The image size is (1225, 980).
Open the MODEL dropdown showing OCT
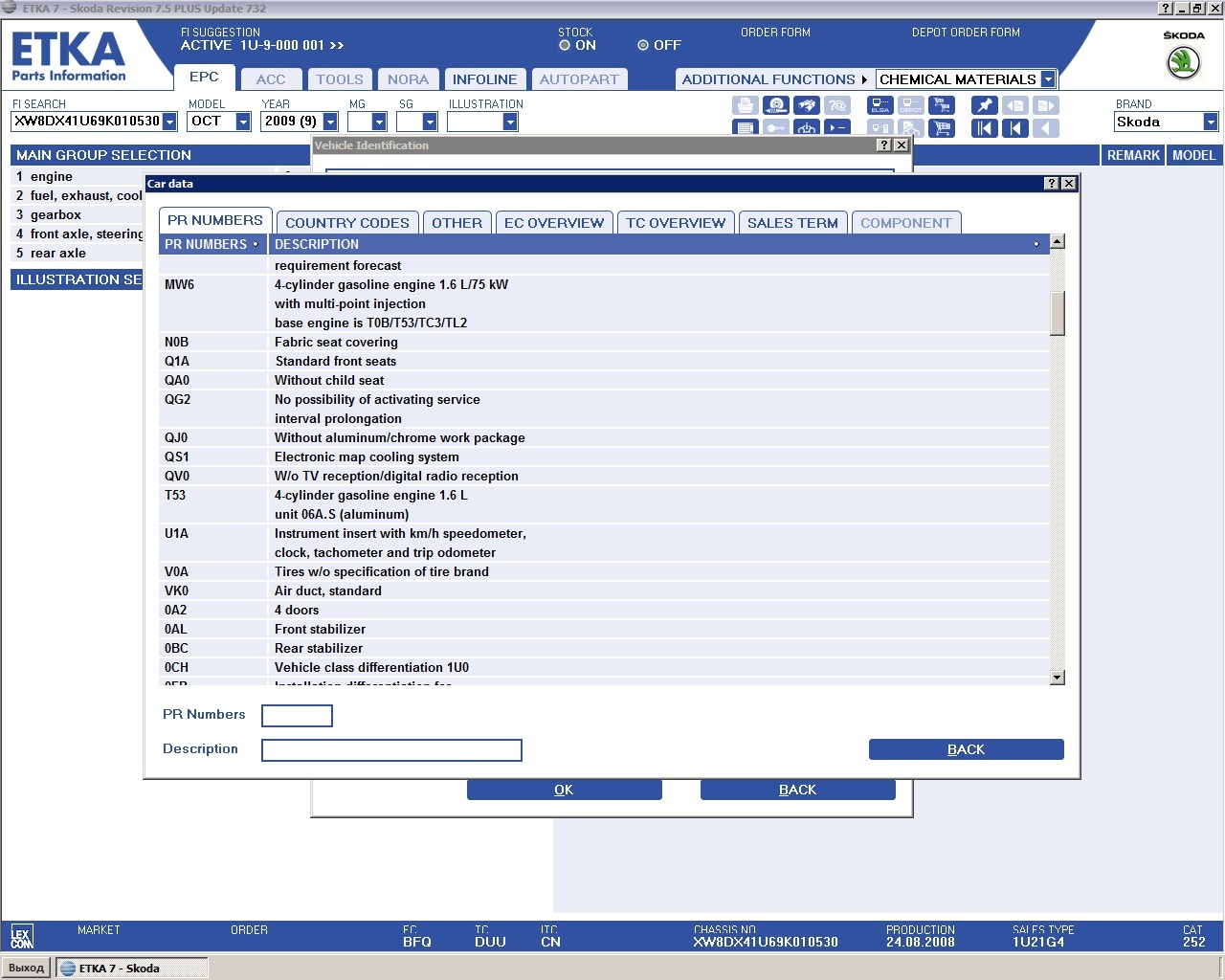click(x=243, y=122)
